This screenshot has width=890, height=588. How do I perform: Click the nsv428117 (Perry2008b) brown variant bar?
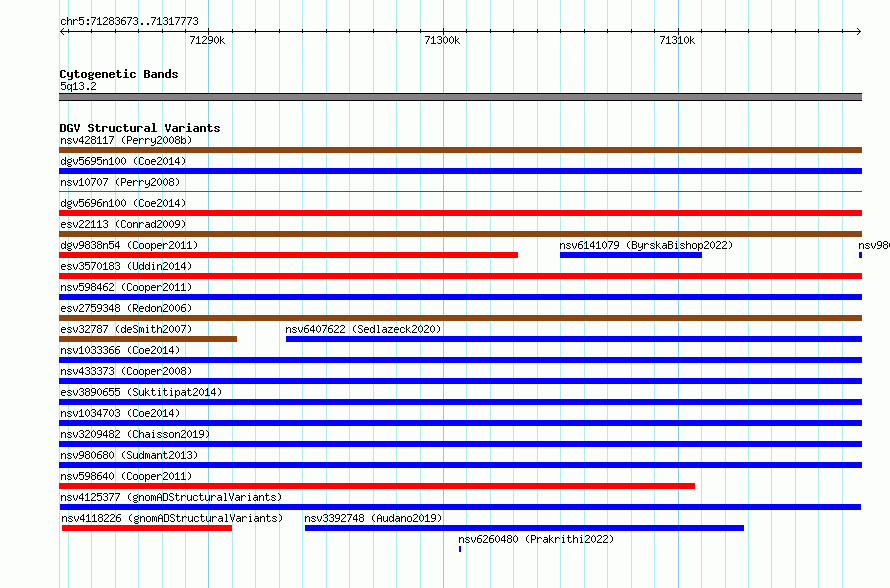[x=460, y=150]
